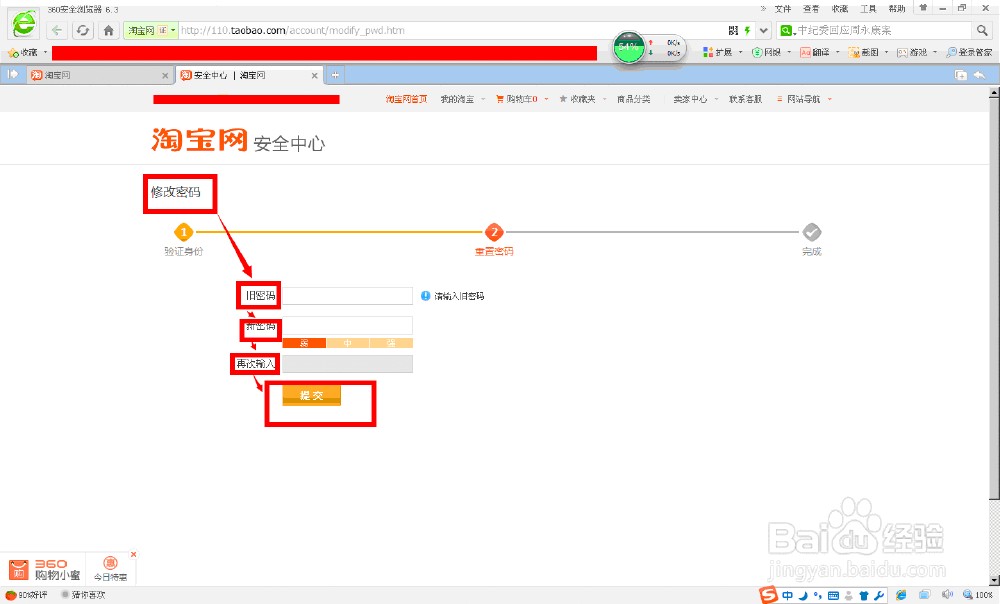The image size is (1000, 604).
Task: Click into the 旧密码 old password field
Action: (348, 295)
